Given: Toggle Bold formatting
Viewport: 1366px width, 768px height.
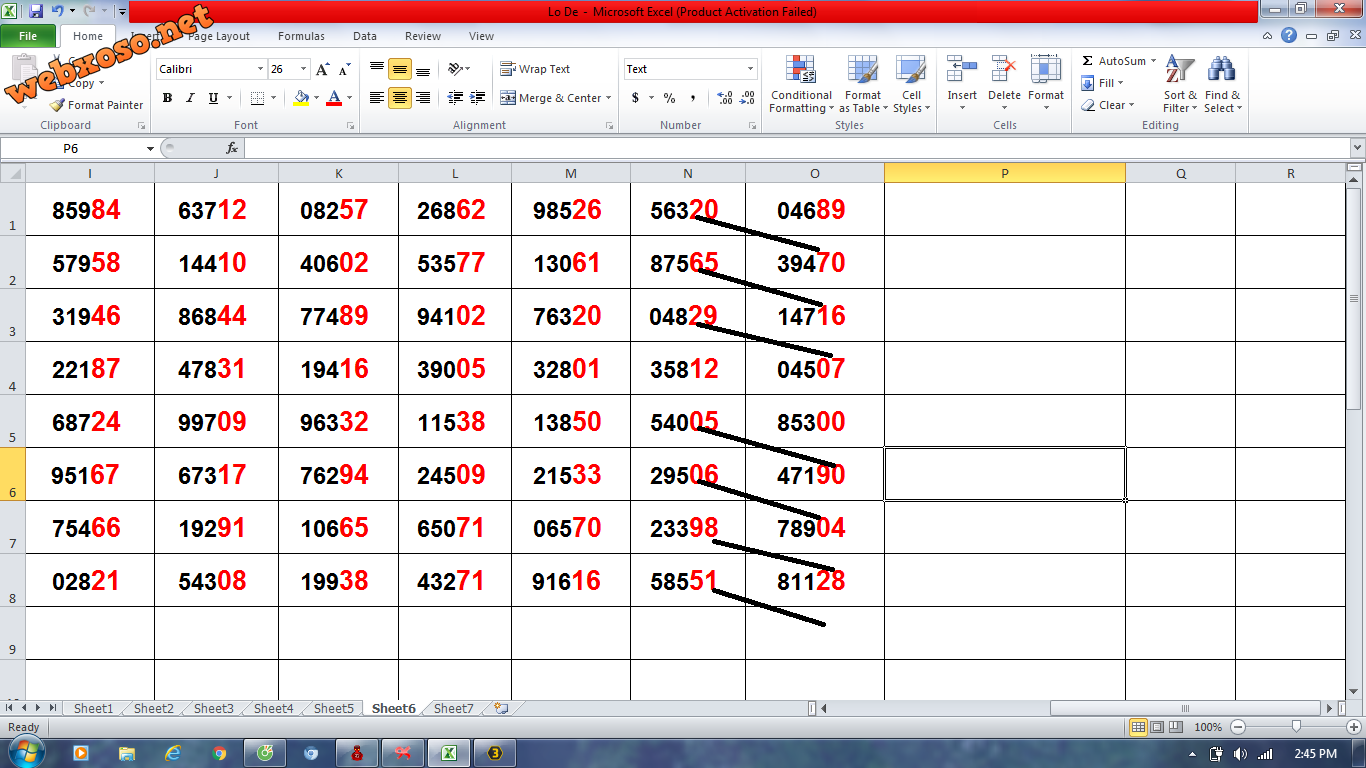Looking at the screenshot, I should [x=167, y=98].
